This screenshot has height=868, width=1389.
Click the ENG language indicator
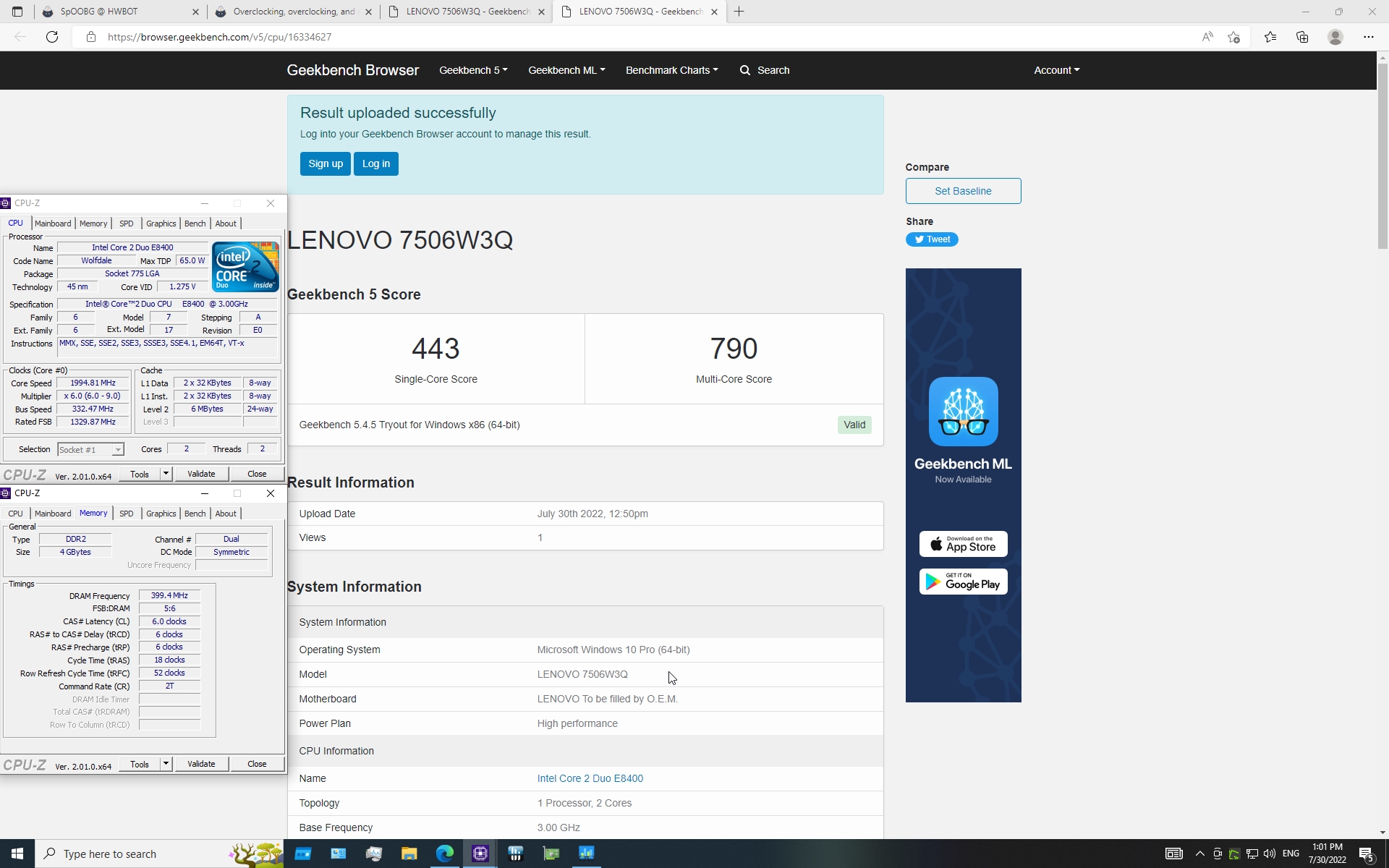point(1291,854)
